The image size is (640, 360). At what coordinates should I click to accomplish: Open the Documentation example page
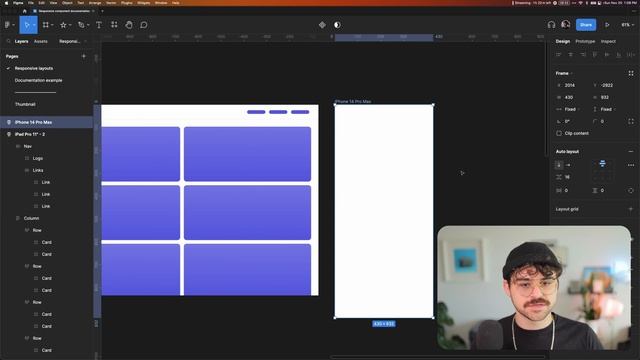(x=38, y=80)
